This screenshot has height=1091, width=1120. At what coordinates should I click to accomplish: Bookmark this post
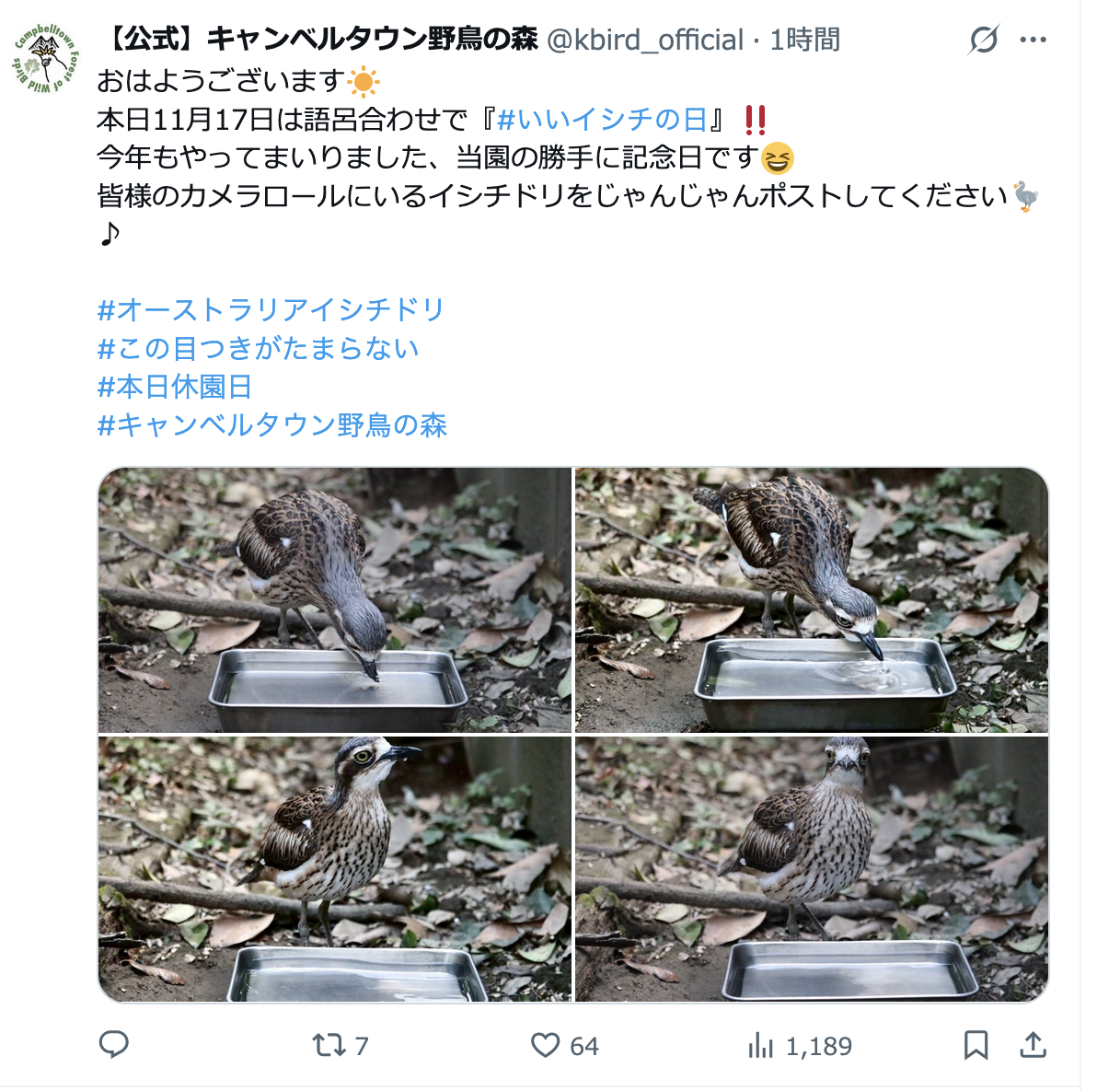tap(976, 1045)
